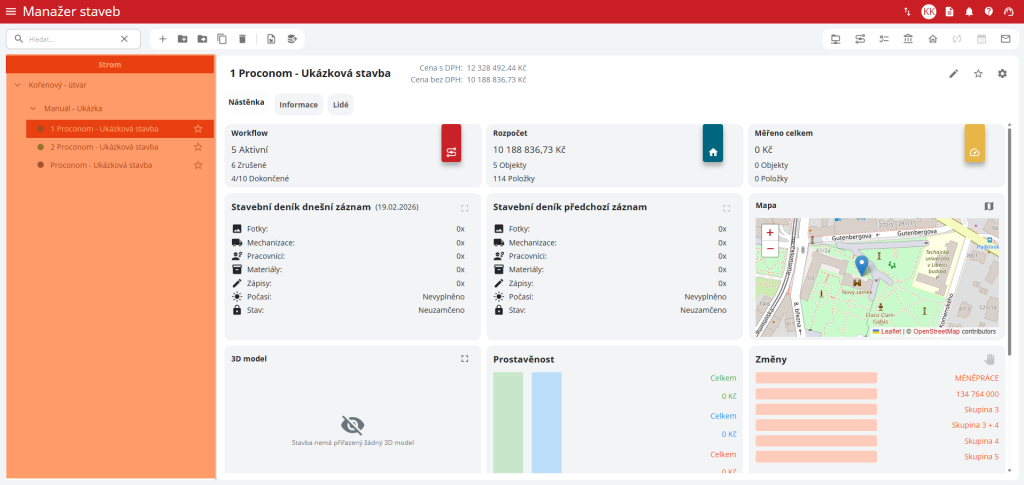Viewport: 1024px width, 485px height.
Task: Click the envelope mail icon
Action: coord(1005,39)
